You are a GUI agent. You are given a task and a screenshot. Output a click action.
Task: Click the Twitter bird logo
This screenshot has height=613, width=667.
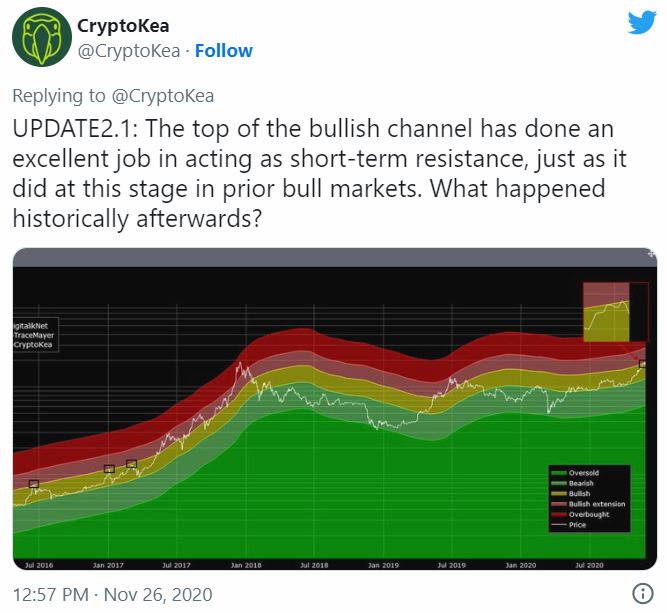coord(641,23)
